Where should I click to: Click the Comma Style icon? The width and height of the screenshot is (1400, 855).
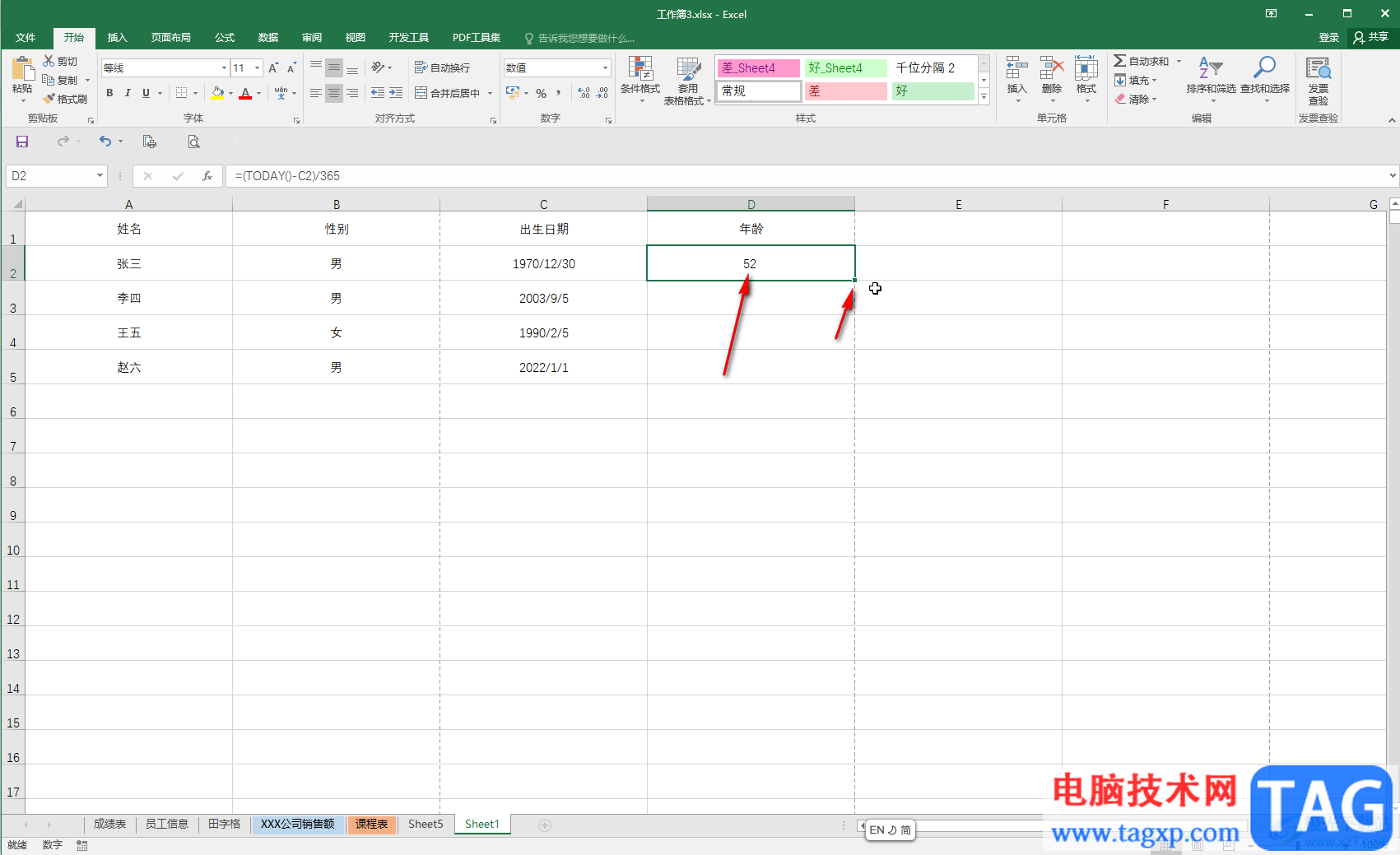pos(559,93)
